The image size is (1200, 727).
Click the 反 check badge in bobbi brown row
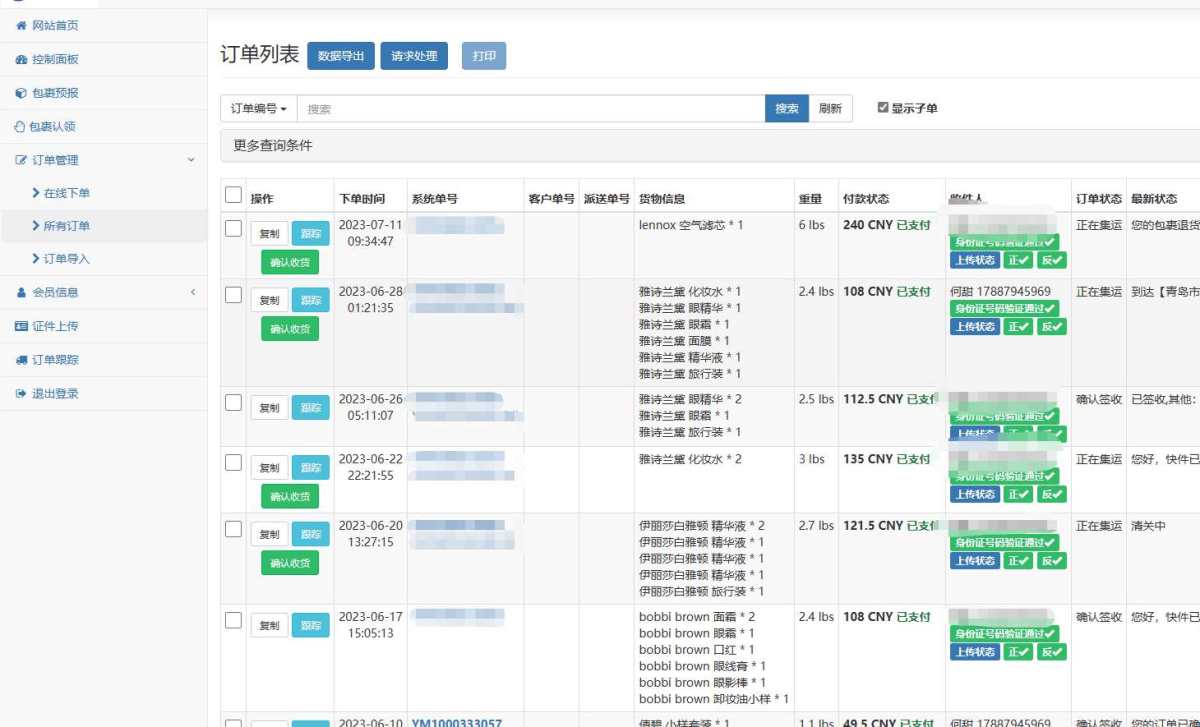click(x=1052, y=652)
